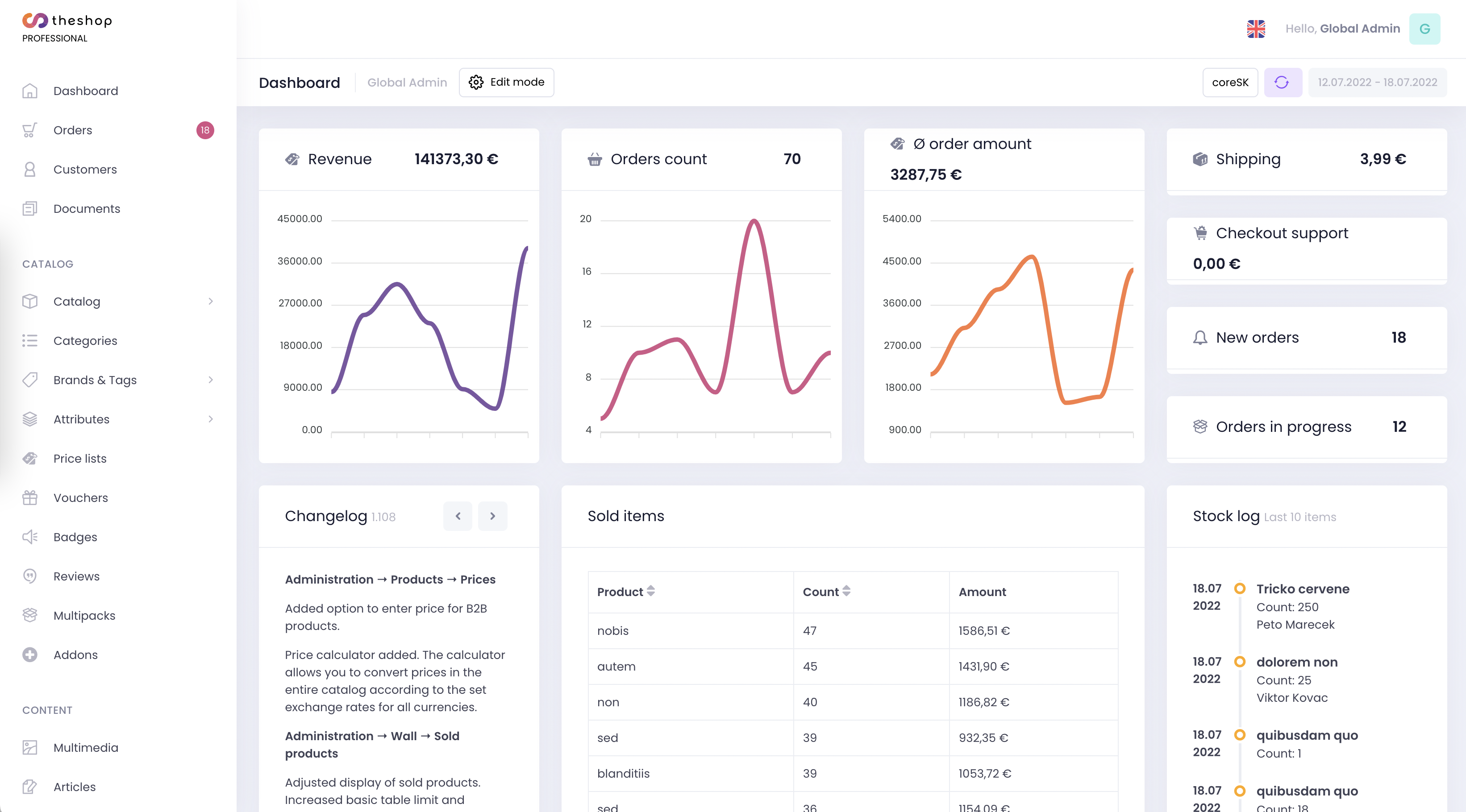Click the nobis row in Sold items
1466x812 pixels.
853,630
